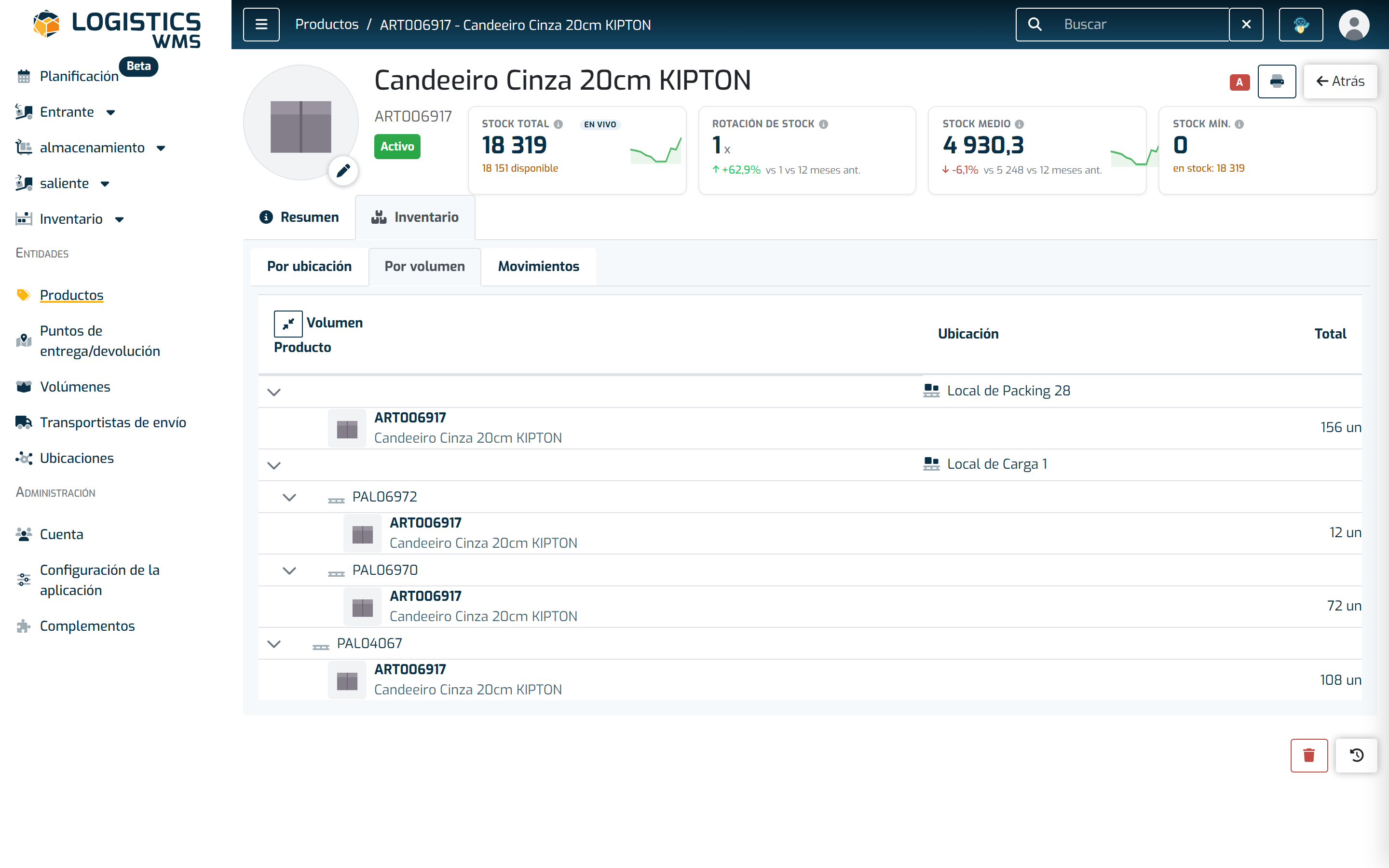
Task: Click the 108 un total value
Action: (1340, 680)
